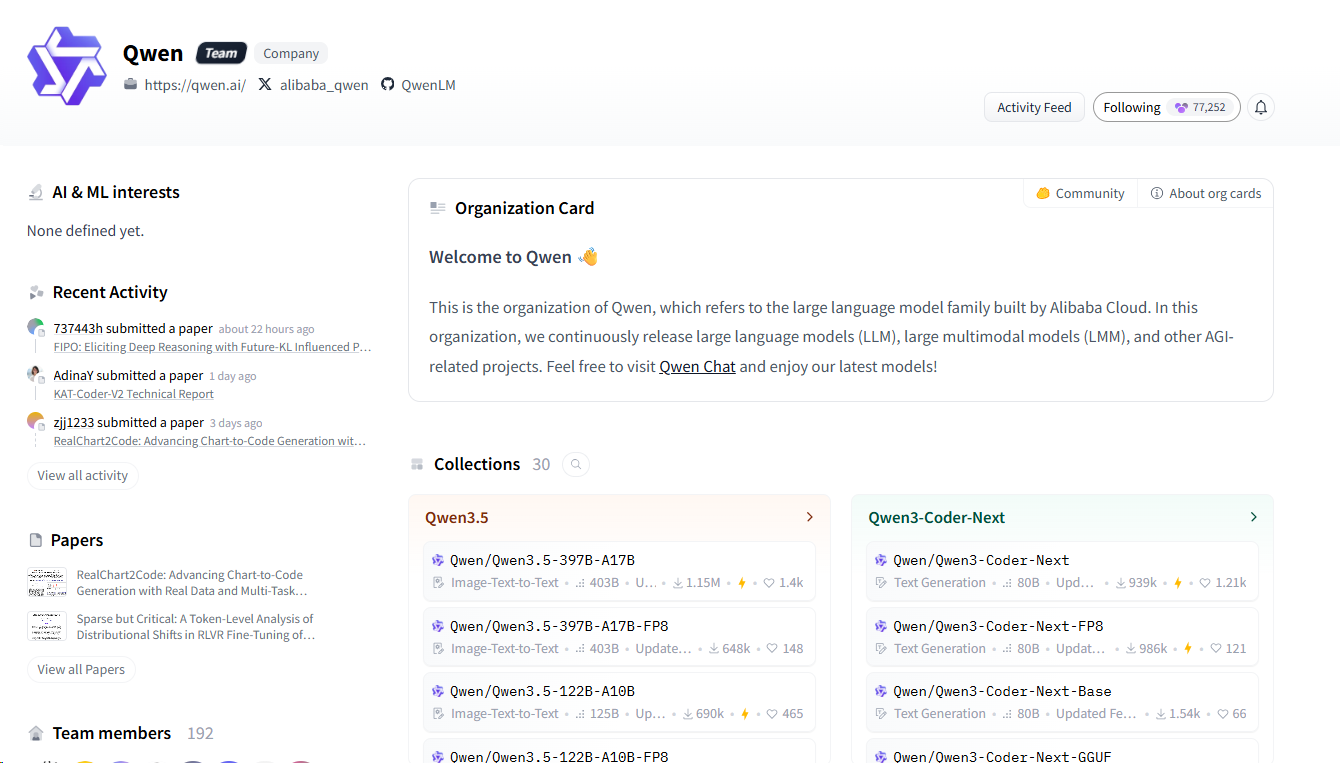The image size is (1340, 763).
Task: Click the 737443h username
Action: [x=78, y=328]
